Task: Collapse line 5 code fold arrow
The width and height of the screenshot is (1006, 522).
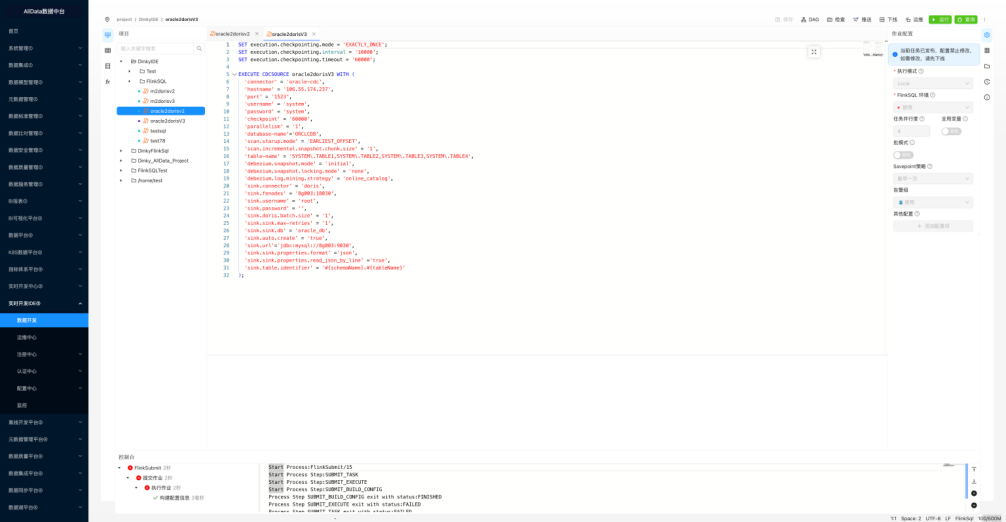Action: (234, 74)
